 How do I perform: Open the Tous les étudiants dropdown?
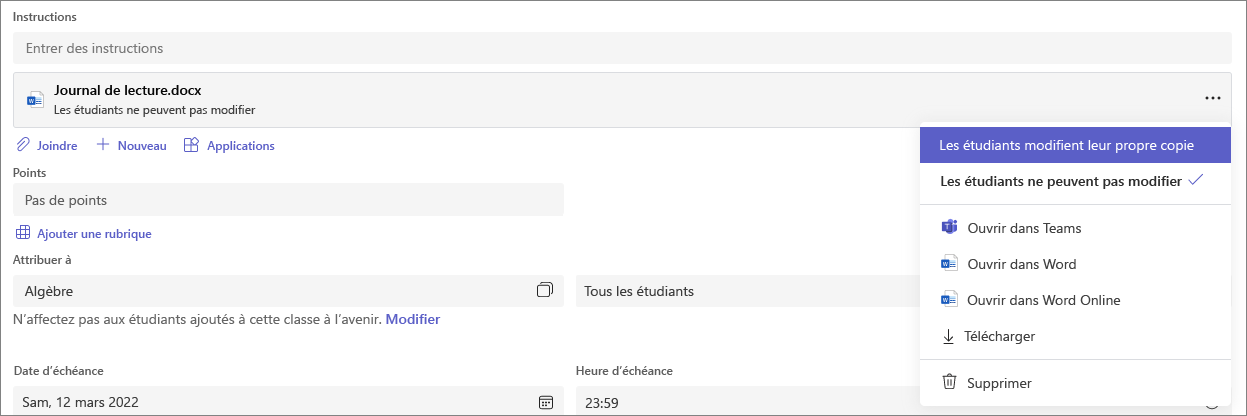click(x=748, y=291)
